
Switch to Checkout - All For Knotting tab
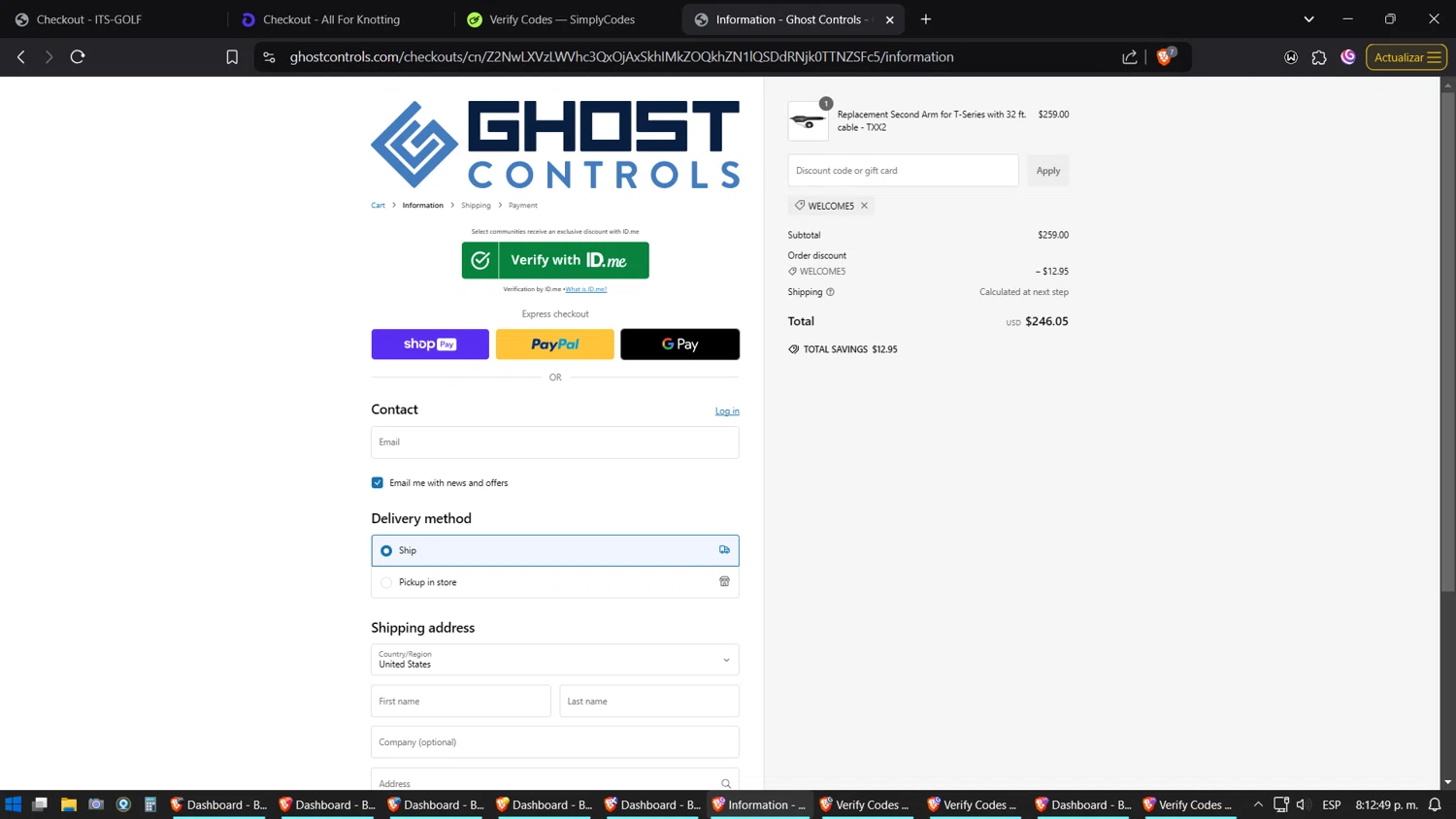click(x=340, y=19)
